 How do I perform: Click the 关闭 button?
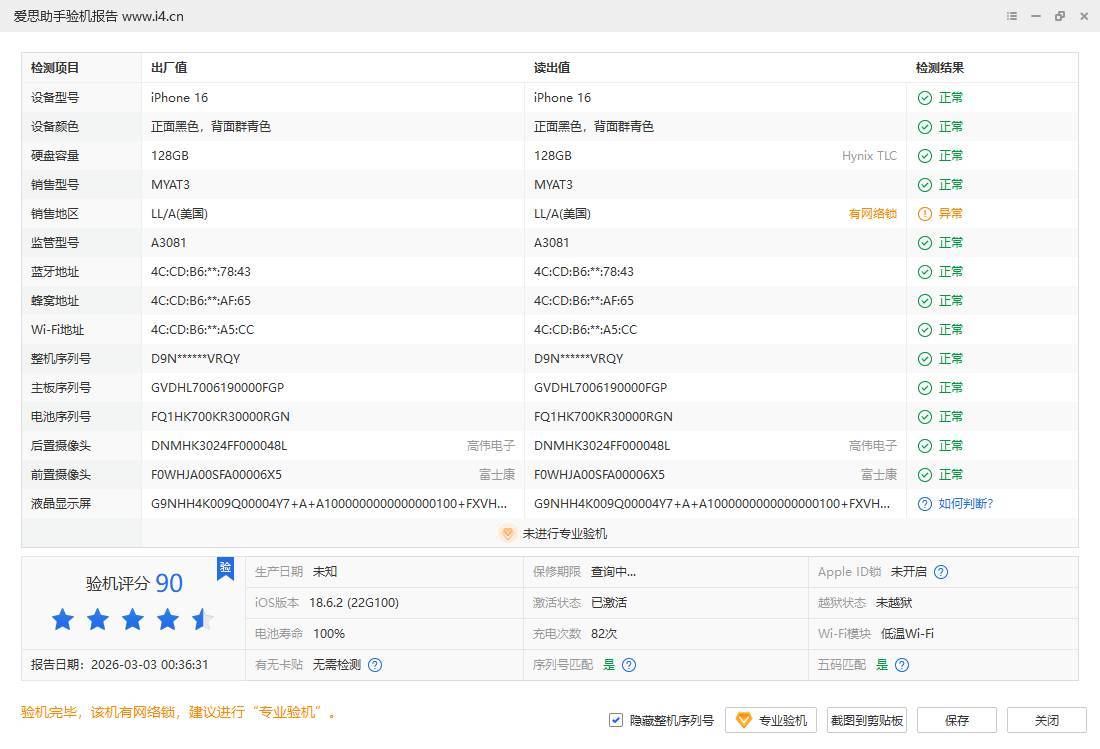[1046, 720]
